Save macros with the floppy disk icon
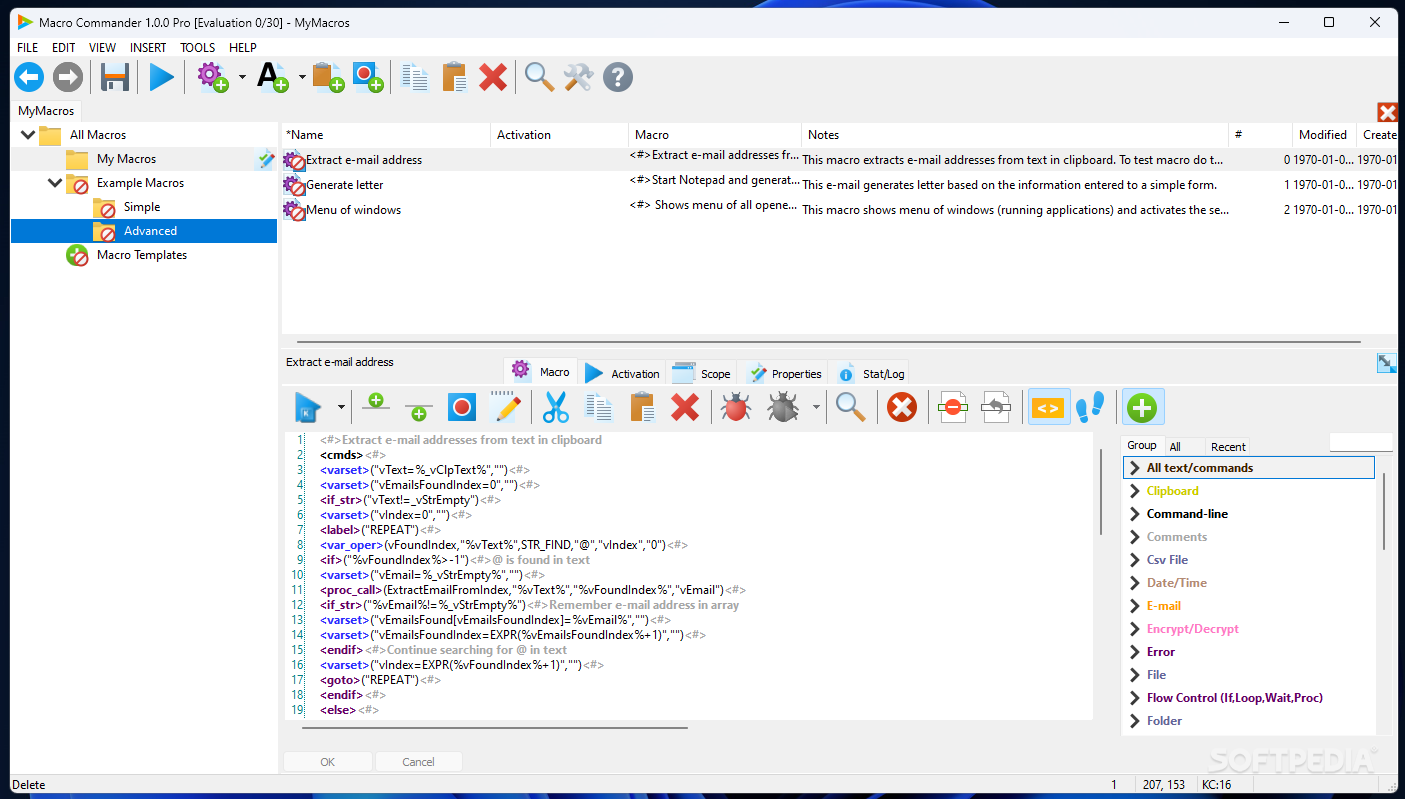 pyautogui.click(x=116, y=77)
